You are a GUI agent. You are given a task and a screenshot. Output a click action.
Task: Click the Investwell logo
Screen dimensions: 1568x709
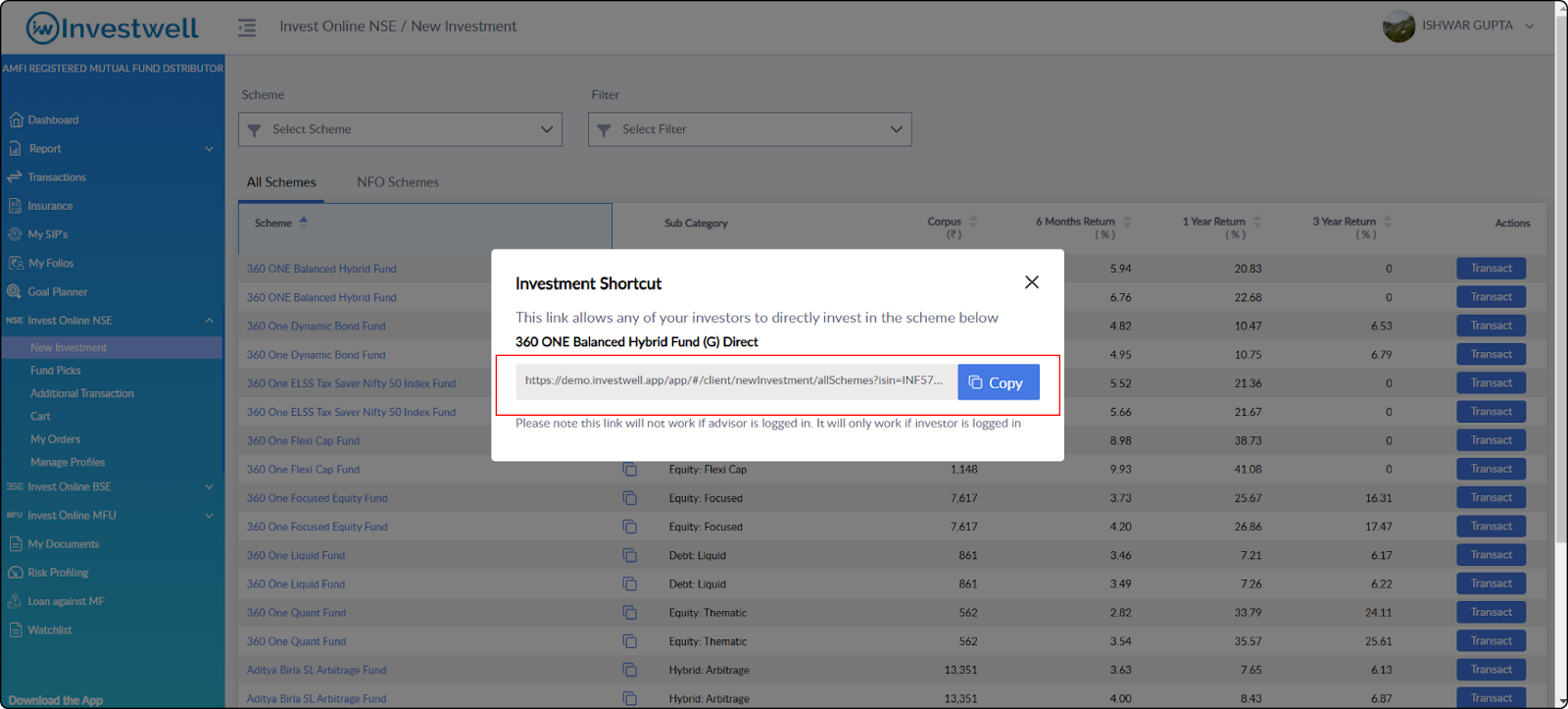[x=112, y=27]
